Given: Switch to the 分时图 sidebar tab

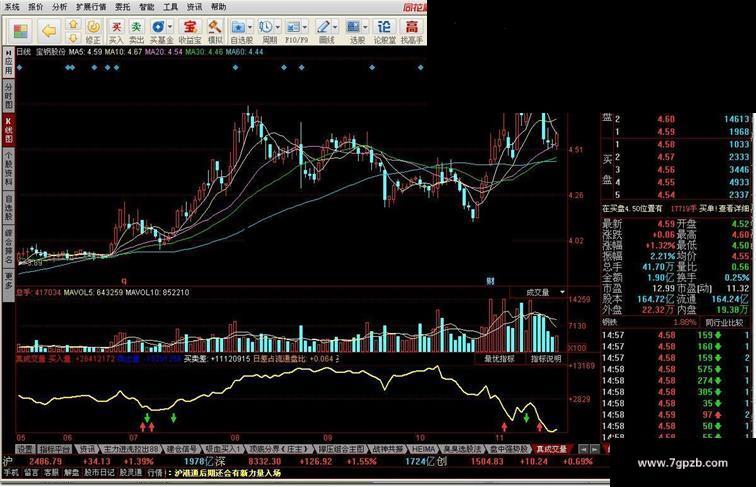Looking at the screenshot, I should point(9,95).
